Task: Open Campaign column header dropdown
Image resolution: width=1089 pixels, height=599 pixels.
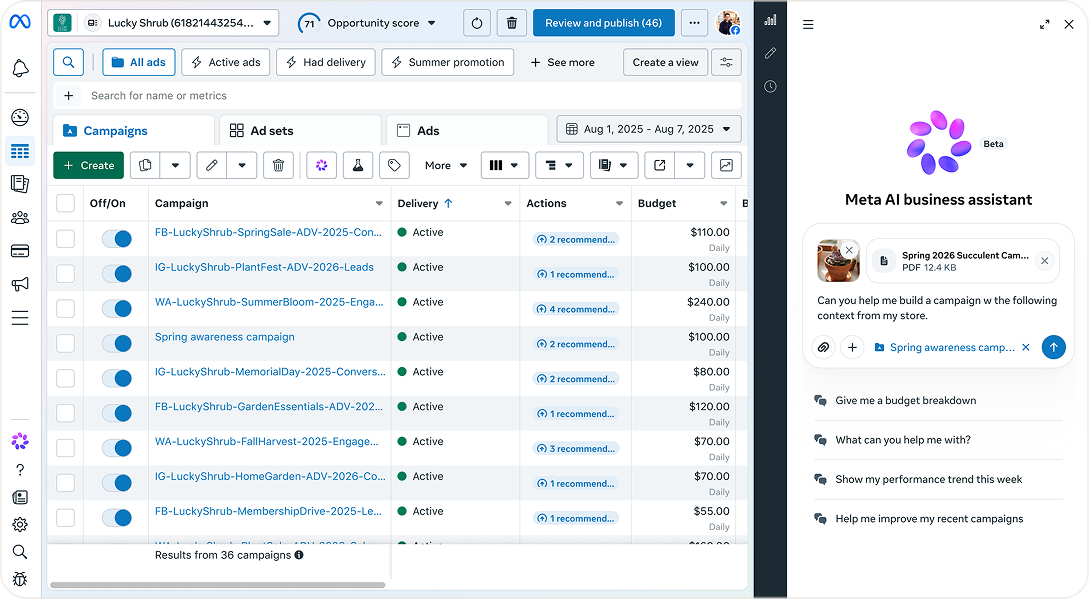Action: pos(379,204)
